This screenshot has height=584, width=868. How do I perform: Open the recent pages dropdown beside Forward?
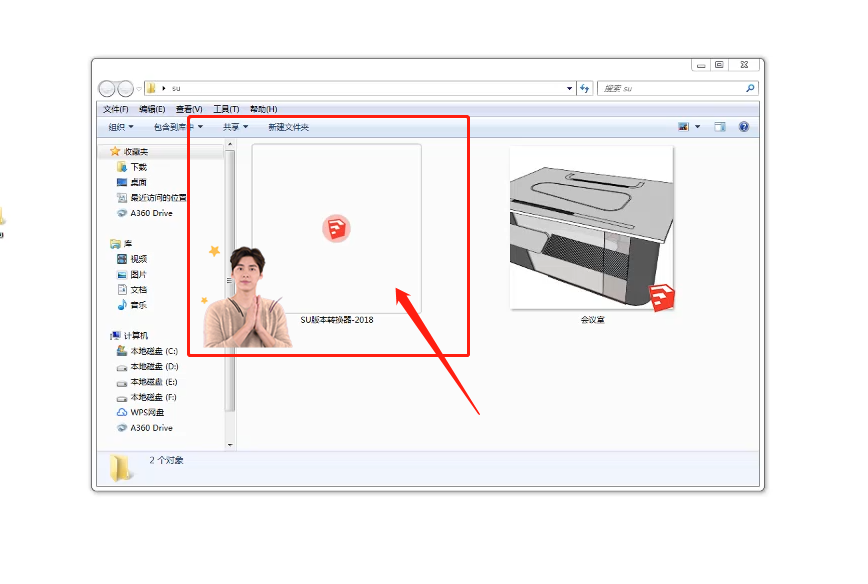(x=139, y=89)
